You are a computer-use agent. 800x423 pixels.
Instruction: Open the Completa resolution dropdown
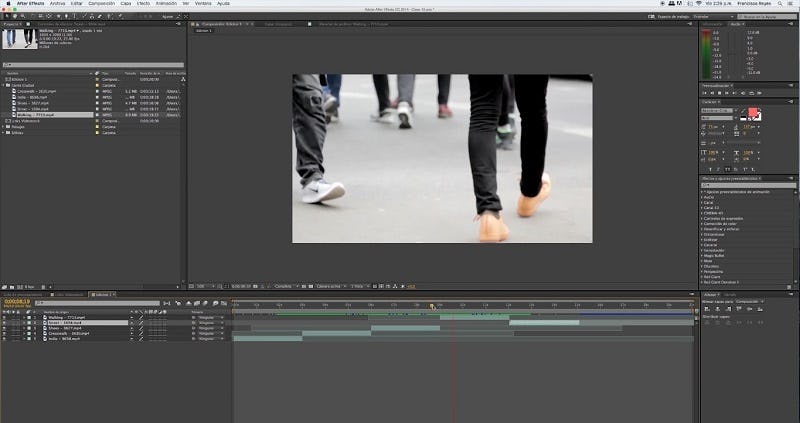pyautogui.click(x=287, y=287)
